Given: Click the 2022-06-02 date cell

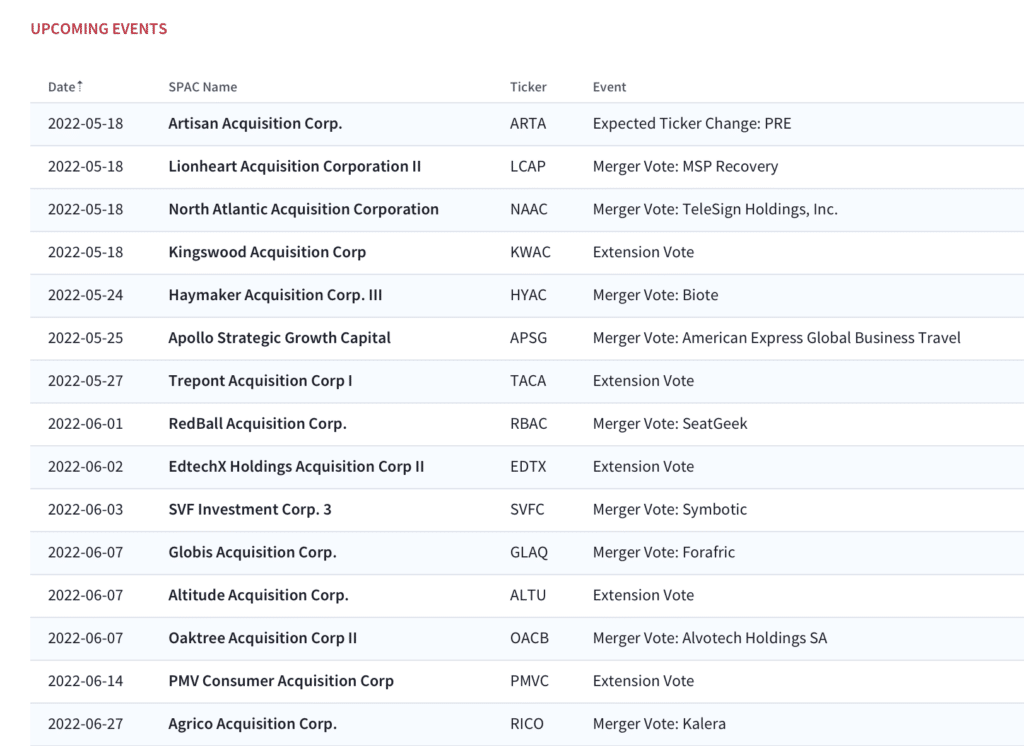Looking at the screenshot, I should [86, 466].
